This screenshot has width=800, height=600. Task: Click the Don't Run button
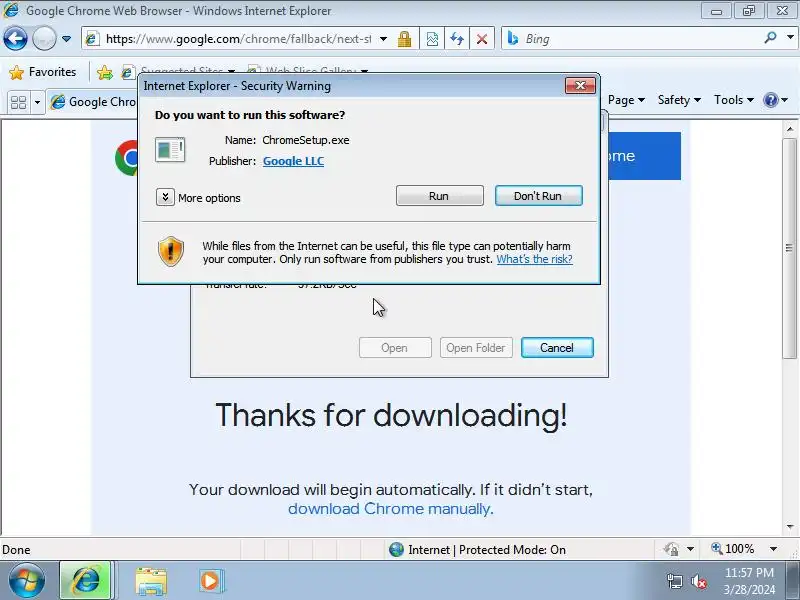point(538,196)
